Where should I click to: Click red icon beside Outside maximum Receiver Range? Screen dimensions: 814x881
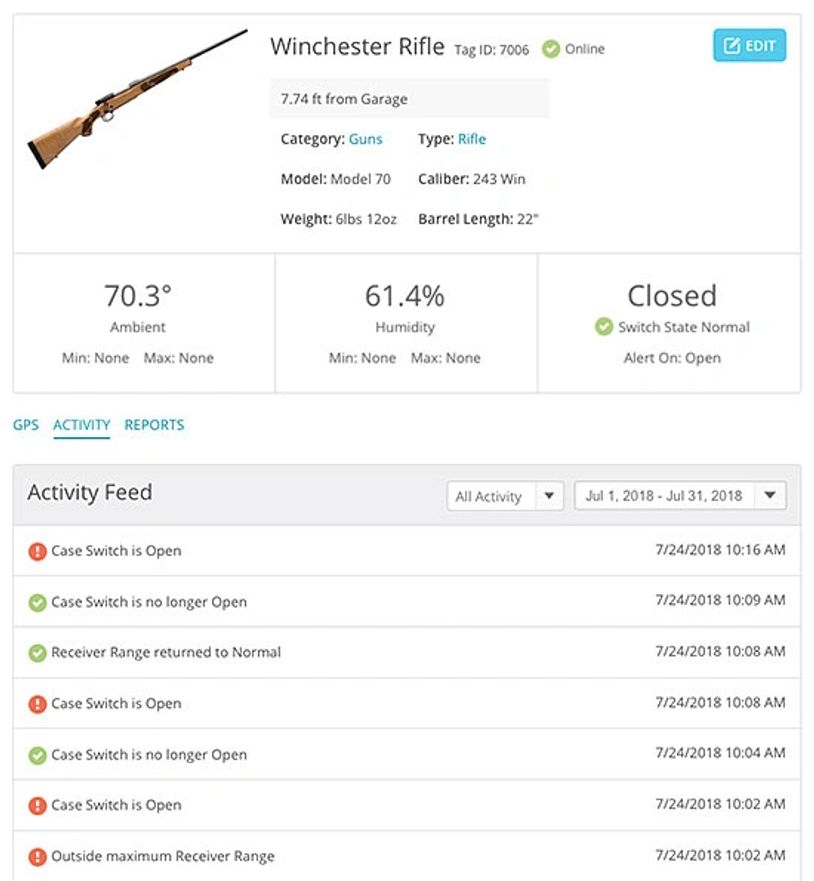(37, 857)
